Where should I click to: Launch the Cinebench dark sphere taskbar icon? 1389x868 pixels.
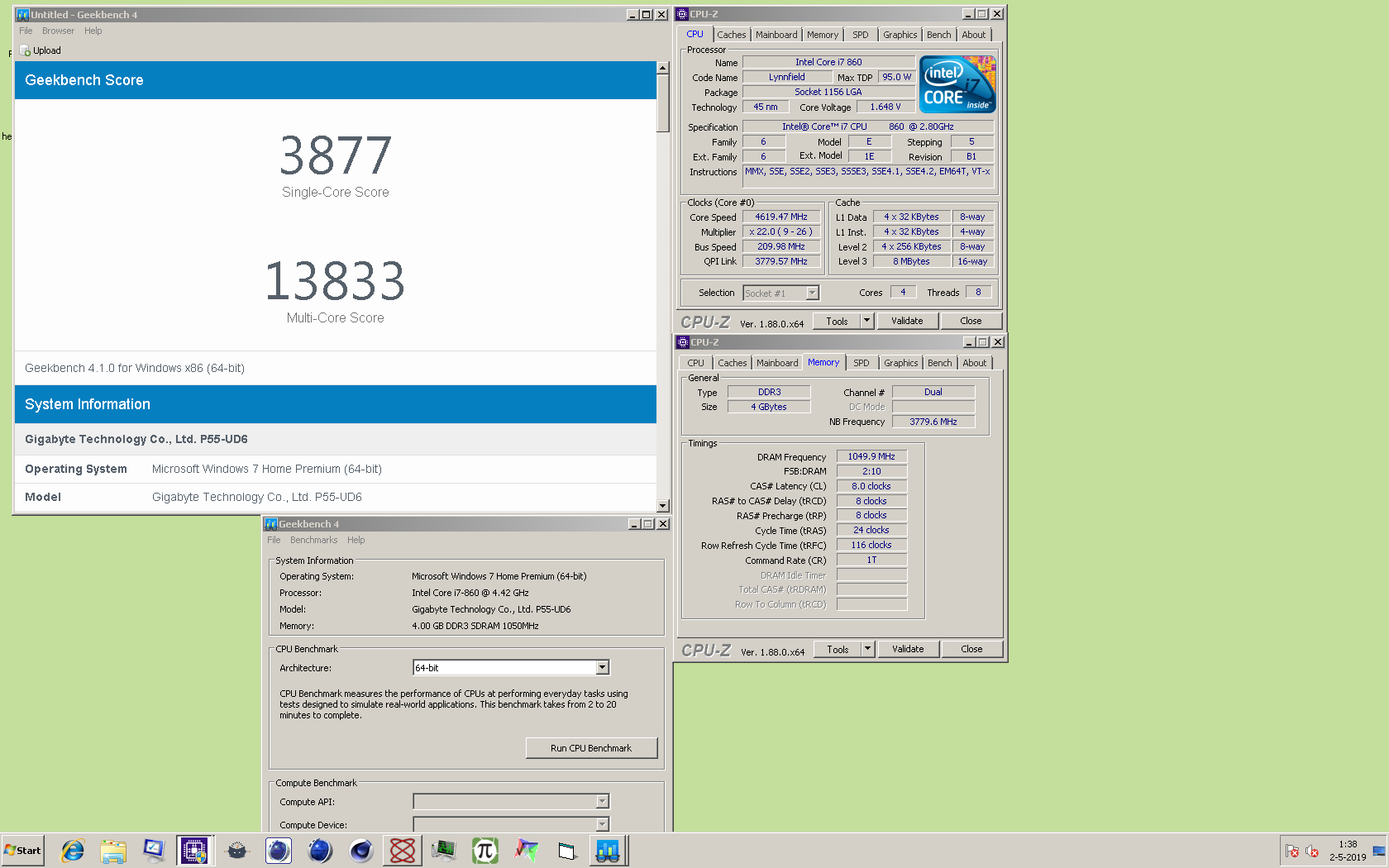361,850
